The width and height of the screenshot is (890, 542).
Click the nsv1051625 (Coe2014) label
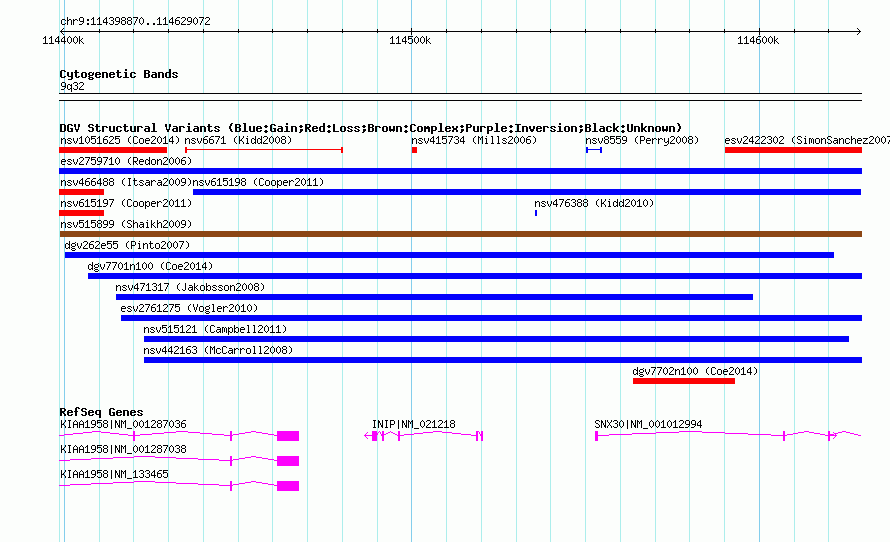click(x=120, y=140)
